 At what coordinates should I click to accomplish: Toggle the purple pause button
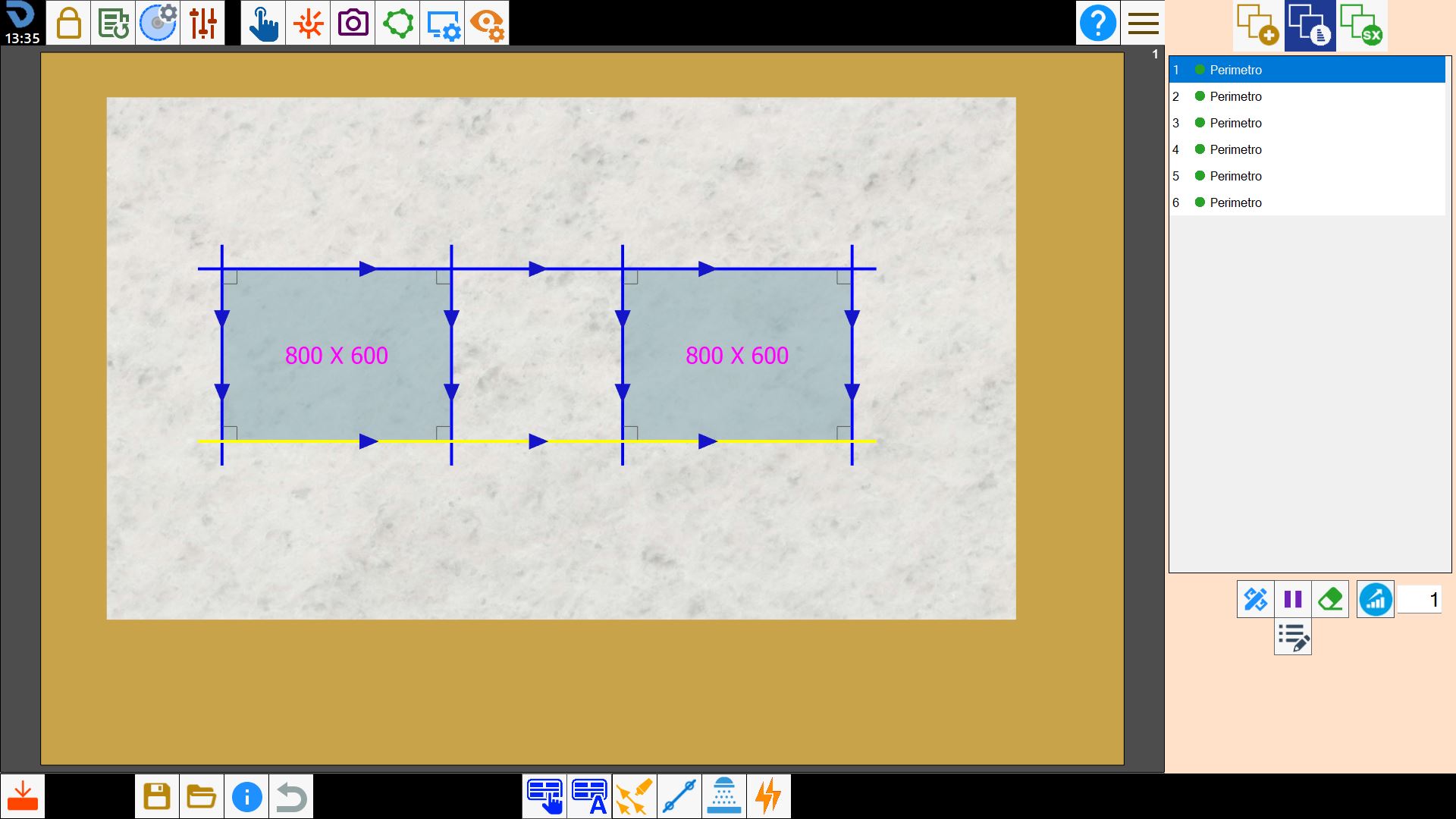point(1292,600)
